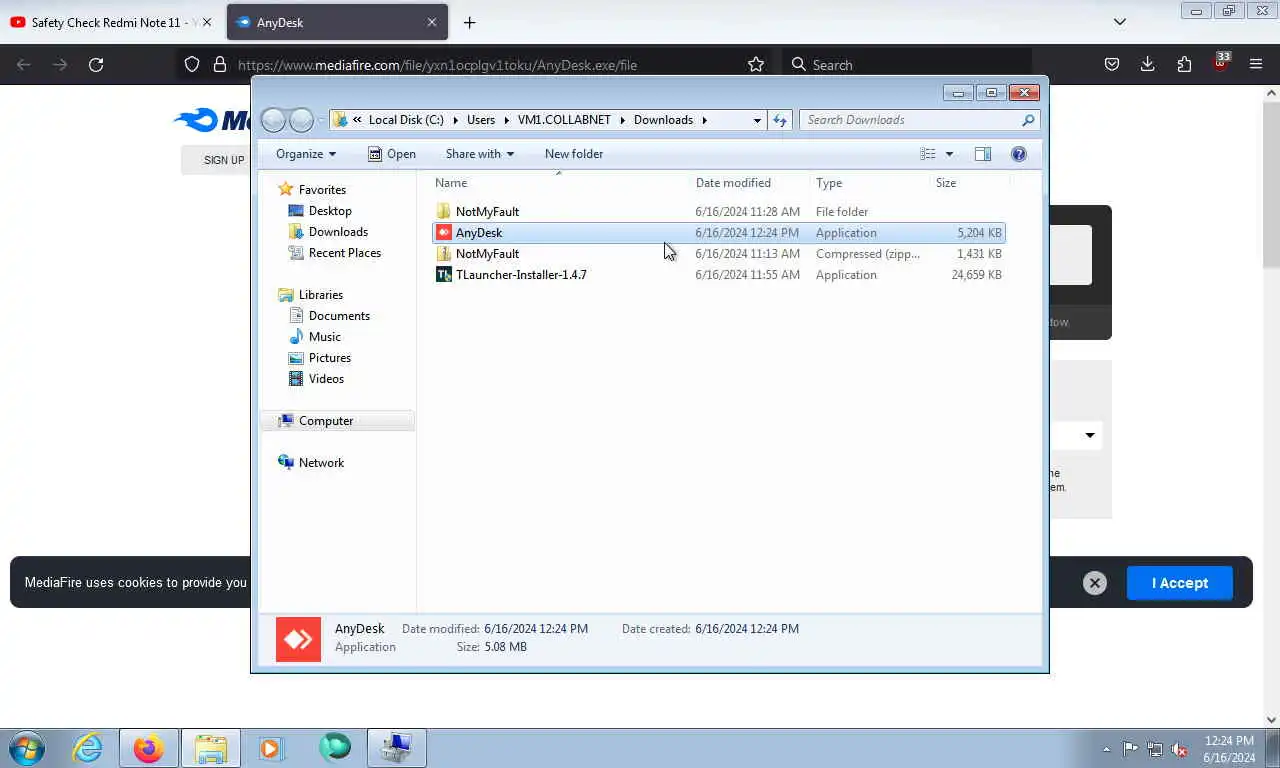The width and height of the screenshot is (1280, 768).
Task: Click the AnyDesk icon in the file list
Action: (444, 233)
